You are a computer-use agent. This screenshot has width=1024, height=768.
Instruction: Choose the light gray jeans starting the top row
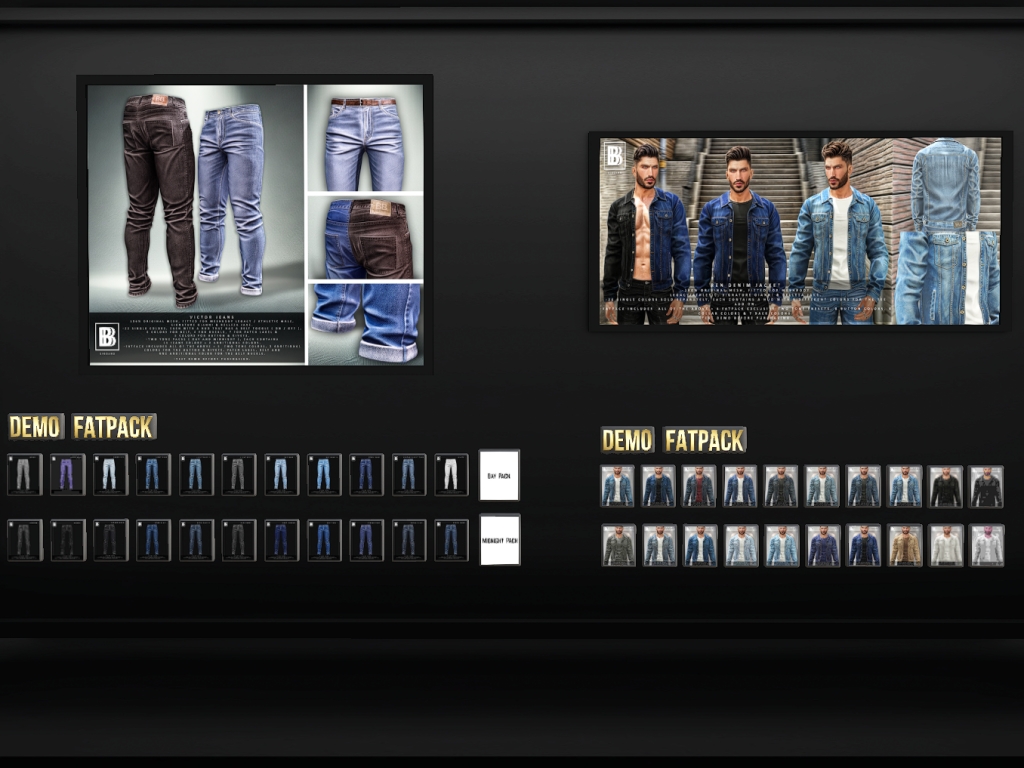point(24,474)
